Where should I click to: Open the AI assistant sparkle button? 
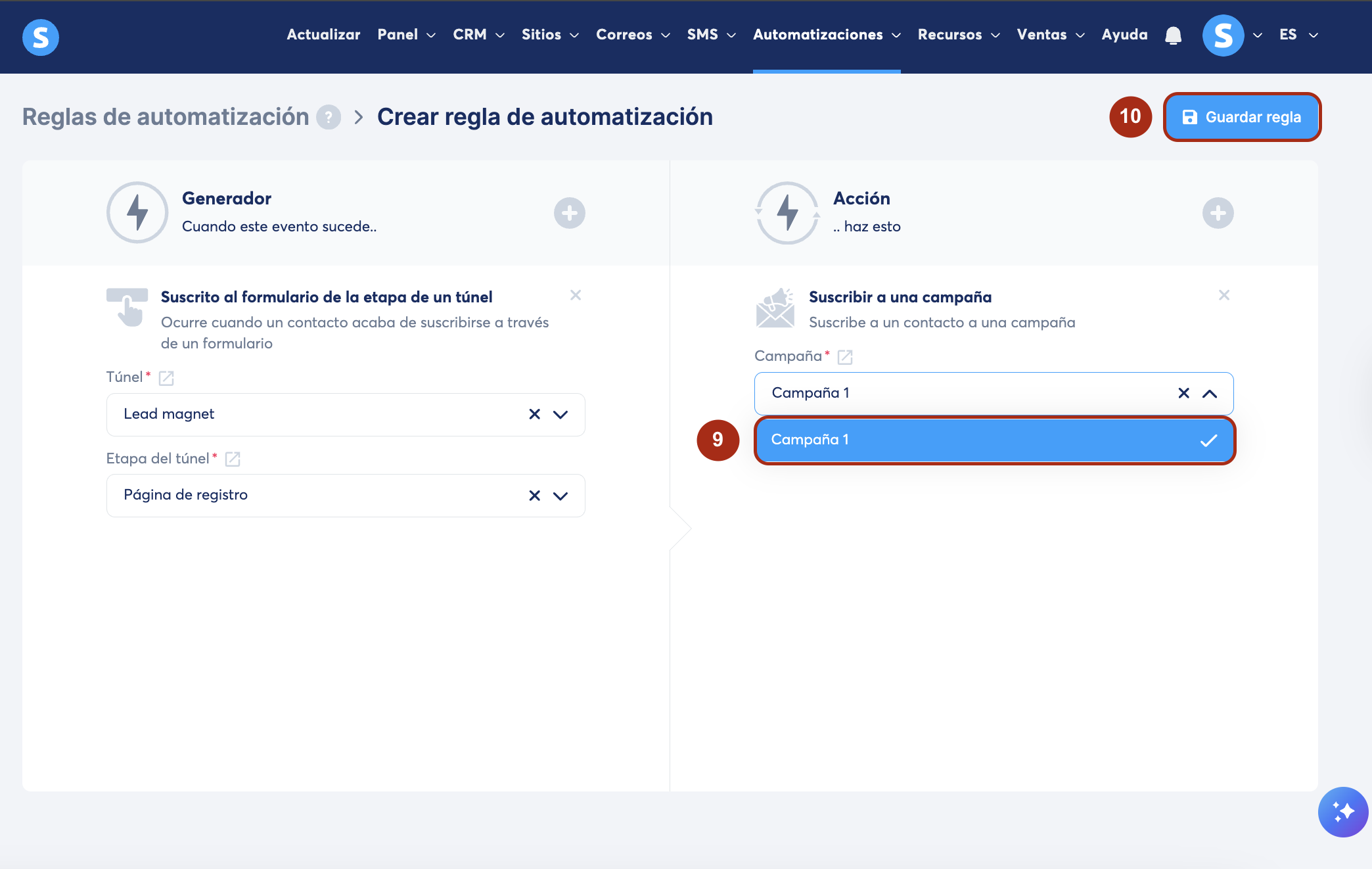click(x=1342, y=812)
